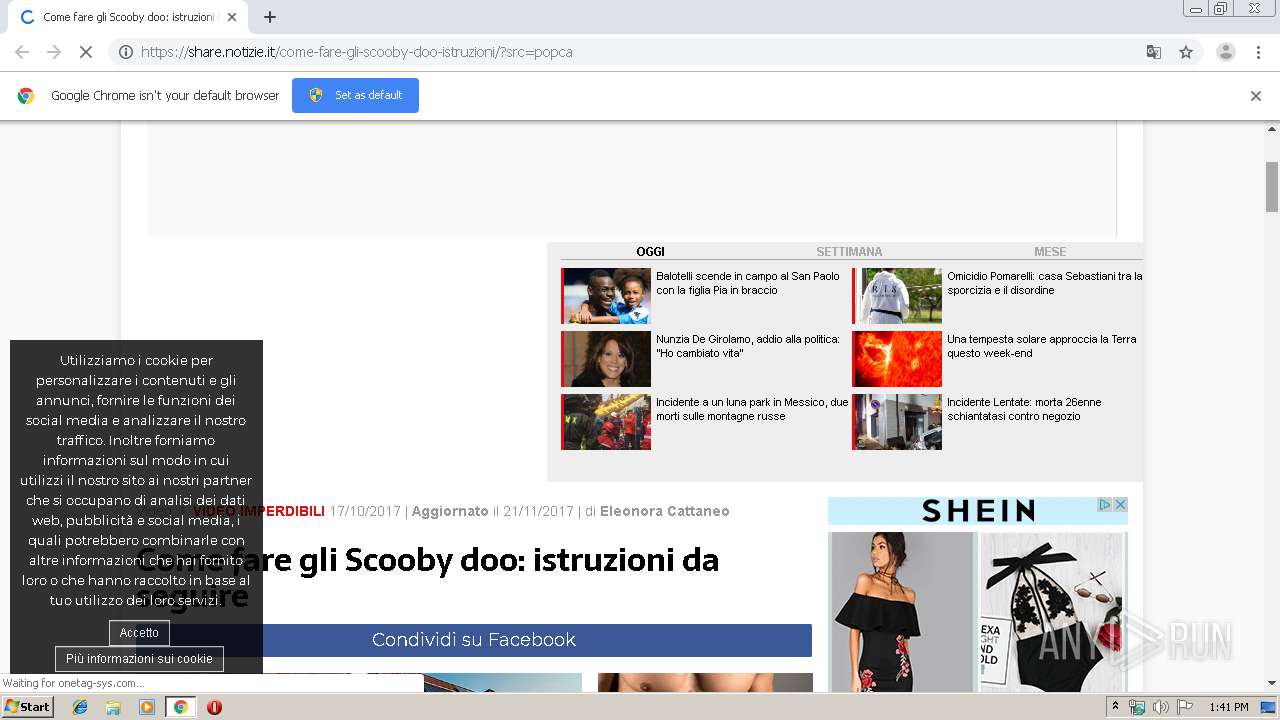The height and width of the screenshot is (720, 1280).
Task: Open volume speaker tray icon
Action: click(x=1160, y=707)
